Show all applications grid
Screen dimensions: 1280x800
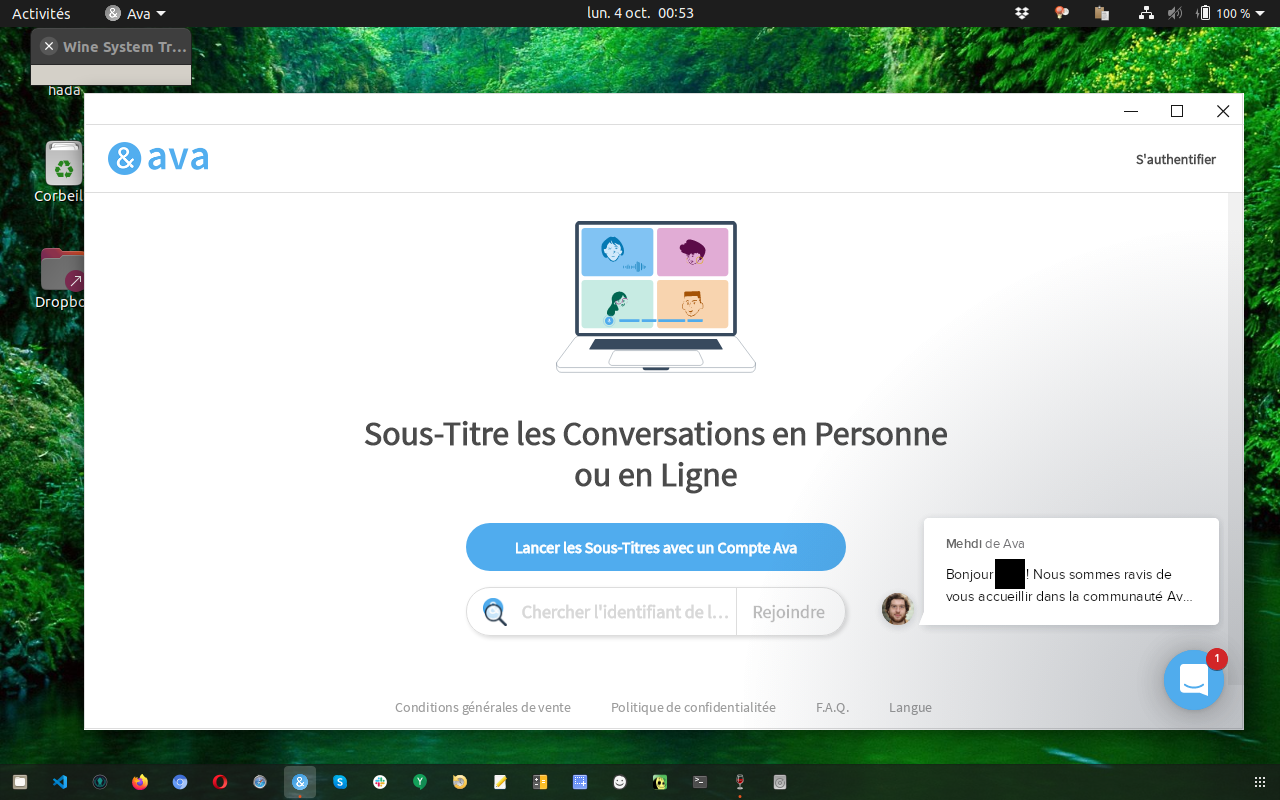[1259, 782]
